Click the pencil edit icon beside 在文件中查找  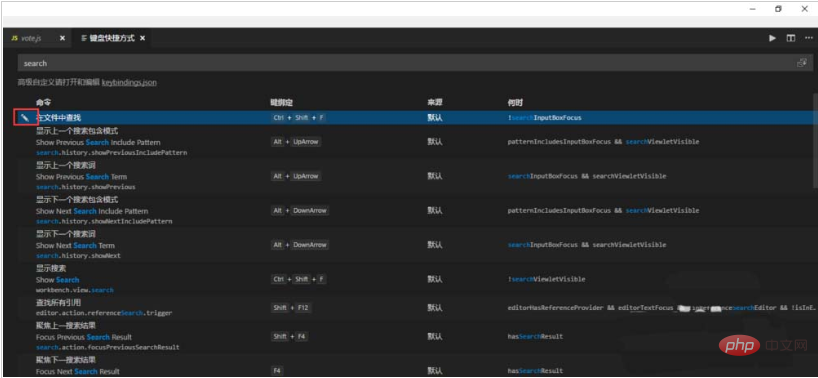click(x=25, y=118)
